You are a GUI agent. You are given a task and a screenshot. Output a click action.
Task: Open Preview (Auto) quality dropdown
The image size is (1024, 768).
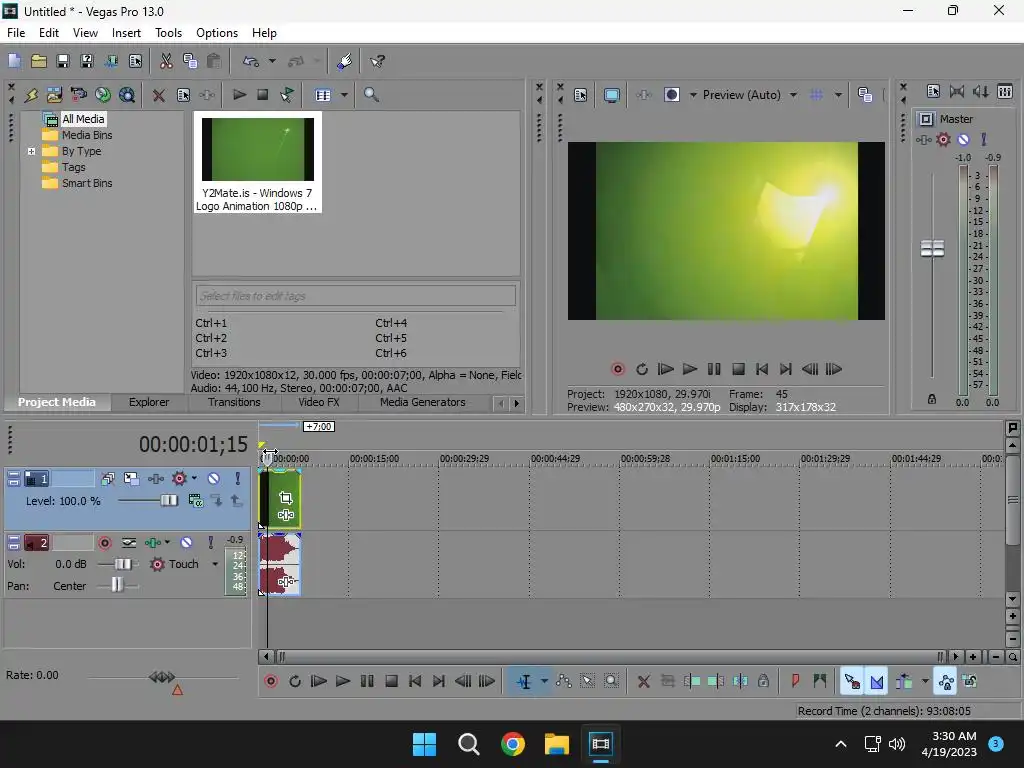[x=793, y=95]
